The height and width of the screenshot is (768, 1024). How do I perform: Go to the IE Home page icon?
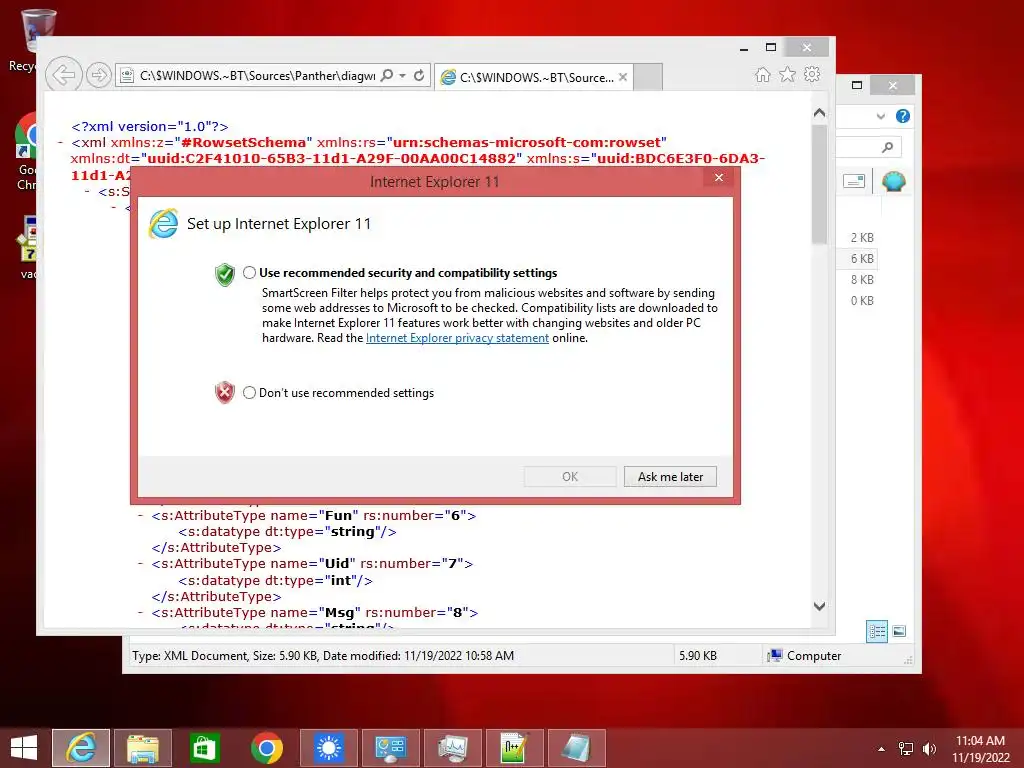click(762, 74)
